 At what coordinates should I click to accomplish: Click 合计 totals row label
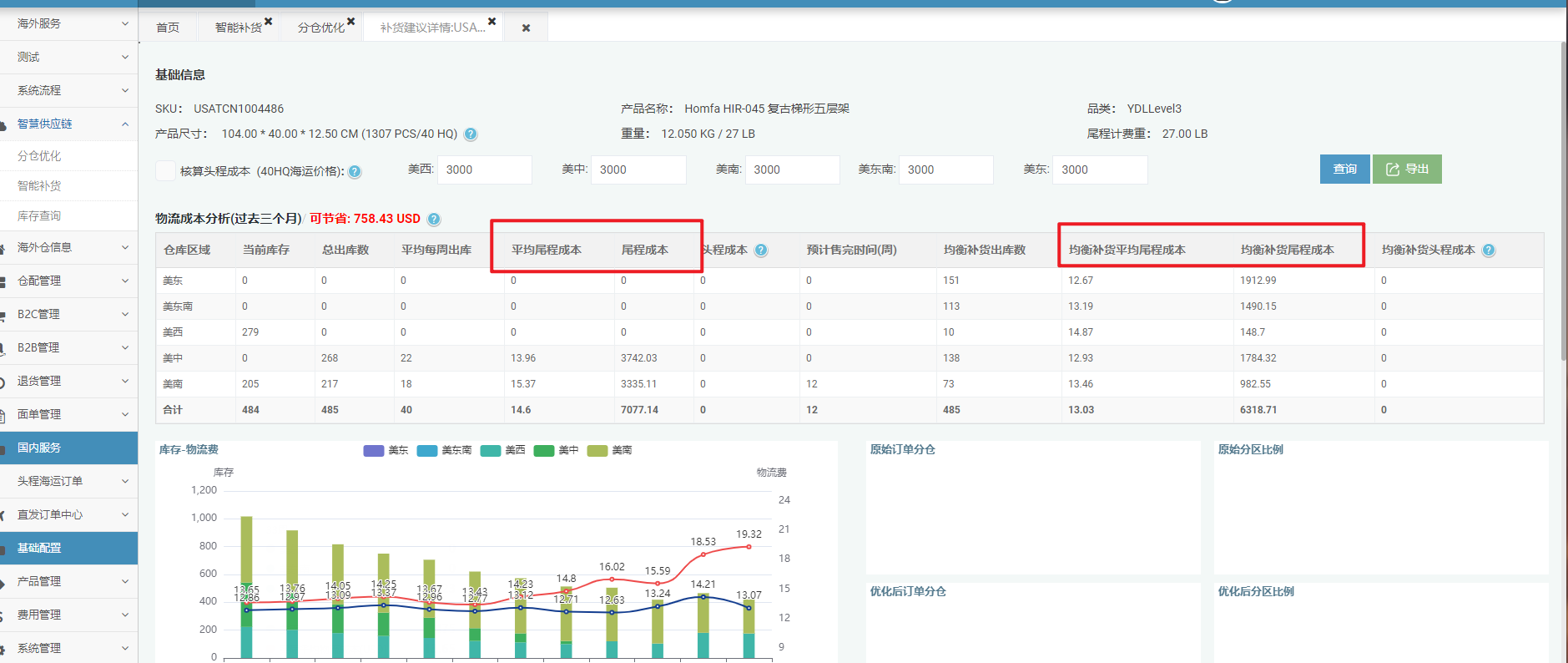pyautogui.click(x=173, y=410)
